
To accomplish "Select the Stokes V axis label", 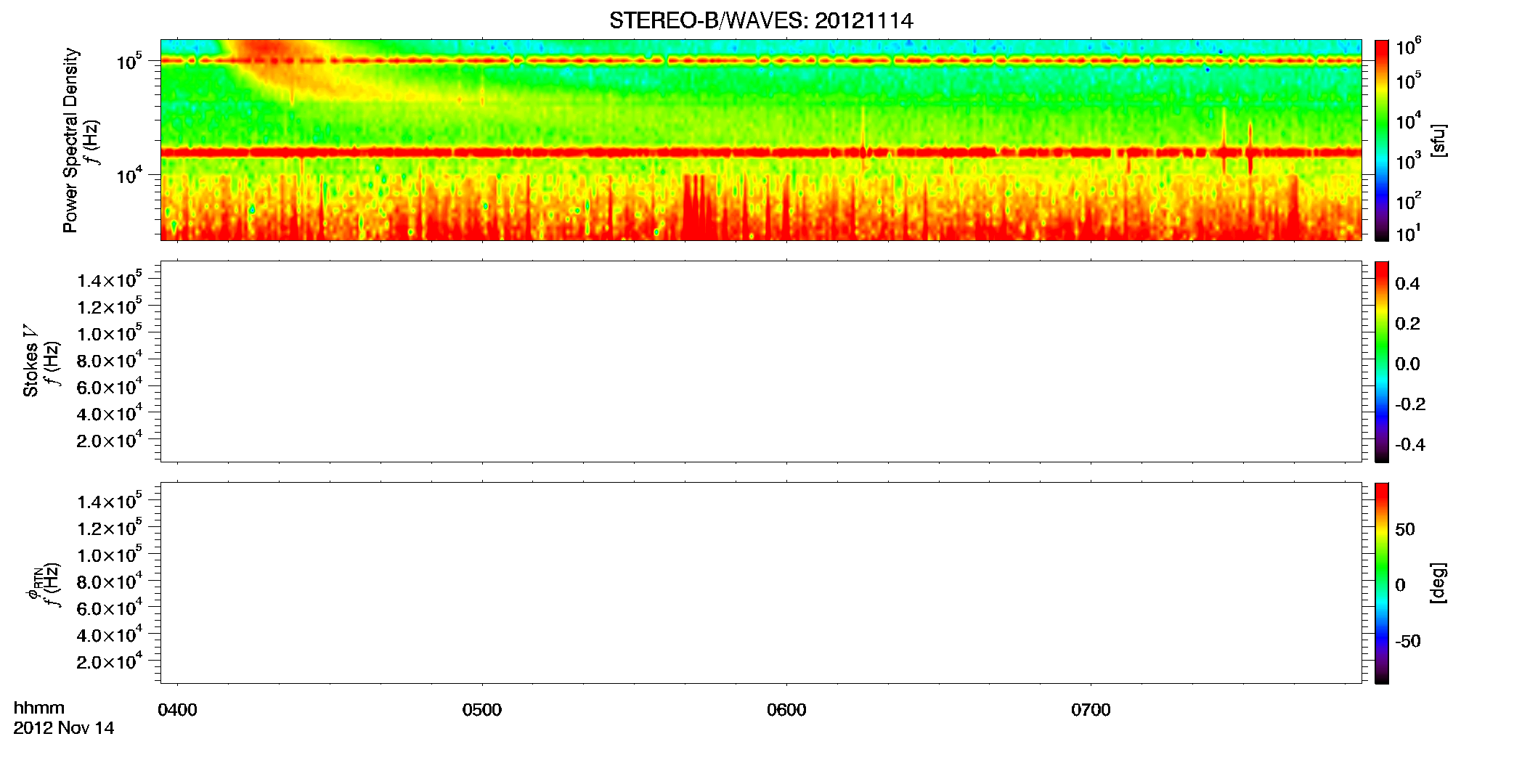I will [30, 361].
